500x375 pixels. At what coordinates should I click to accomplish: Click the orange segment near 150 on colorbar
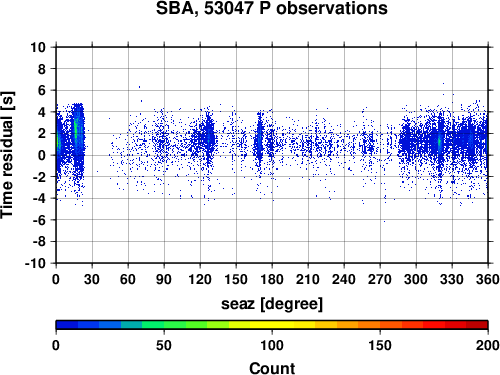380,325
